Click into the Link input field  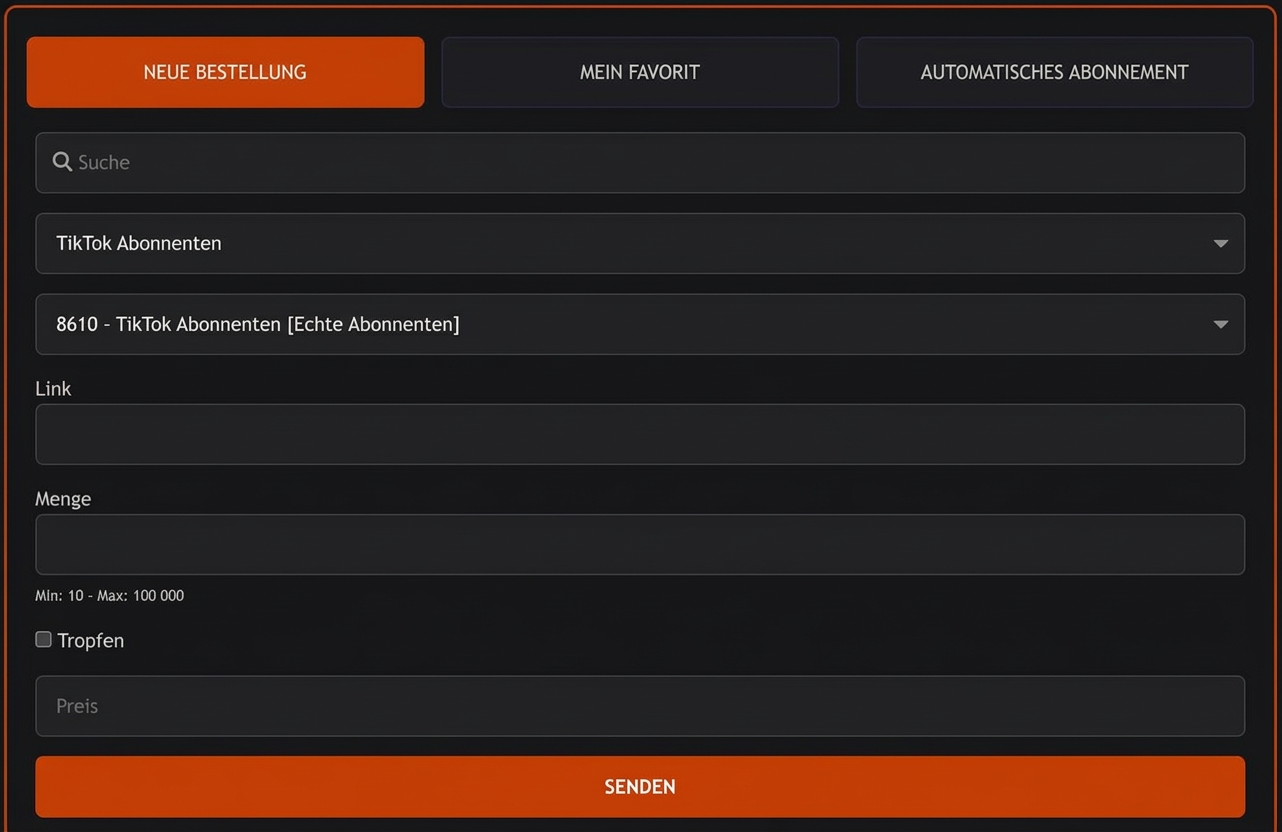pos(640,434)
